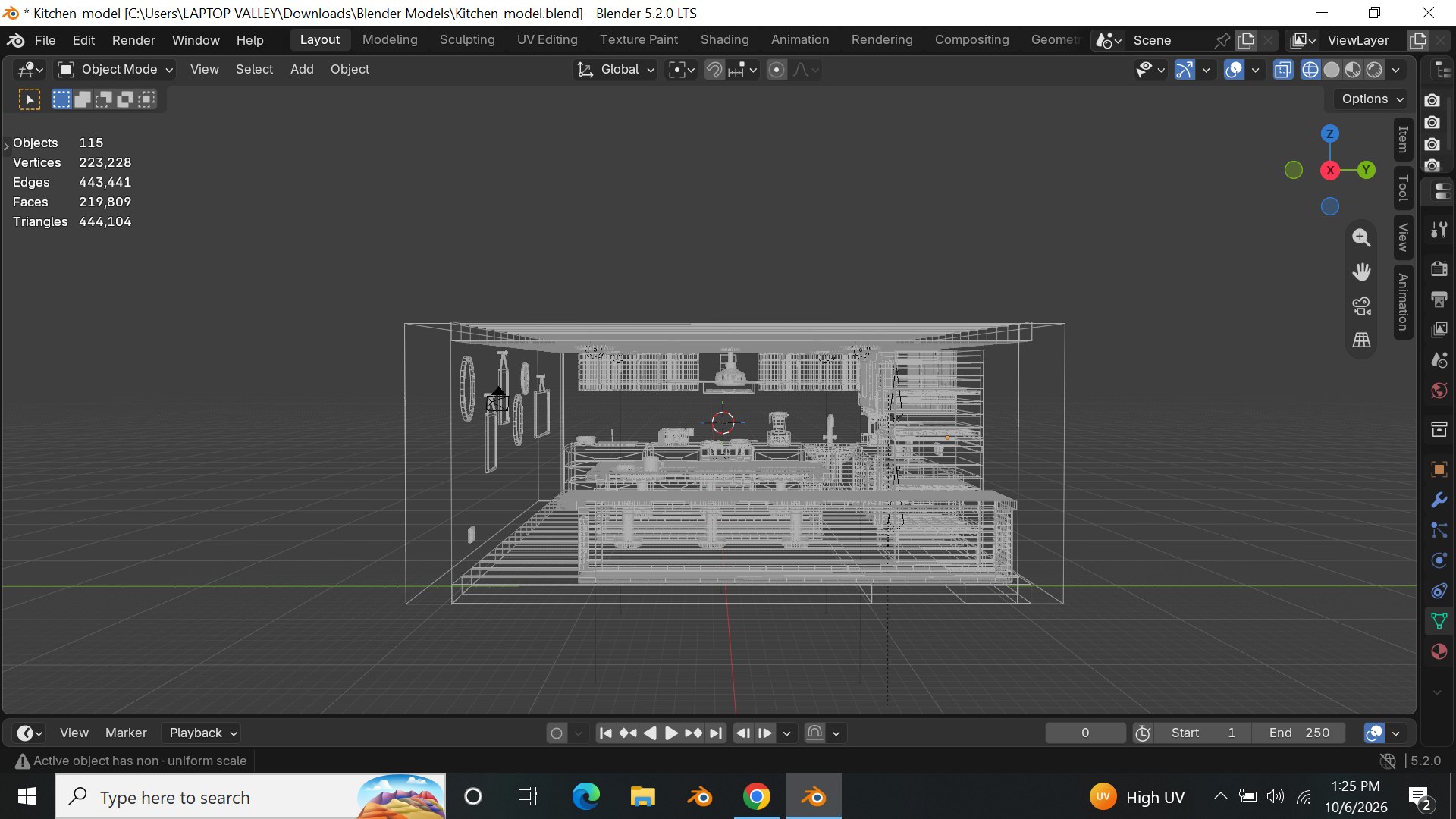The image size is (1456, 819).
Task: Toggle X-Ray mode
Action: pos(1282,70)
